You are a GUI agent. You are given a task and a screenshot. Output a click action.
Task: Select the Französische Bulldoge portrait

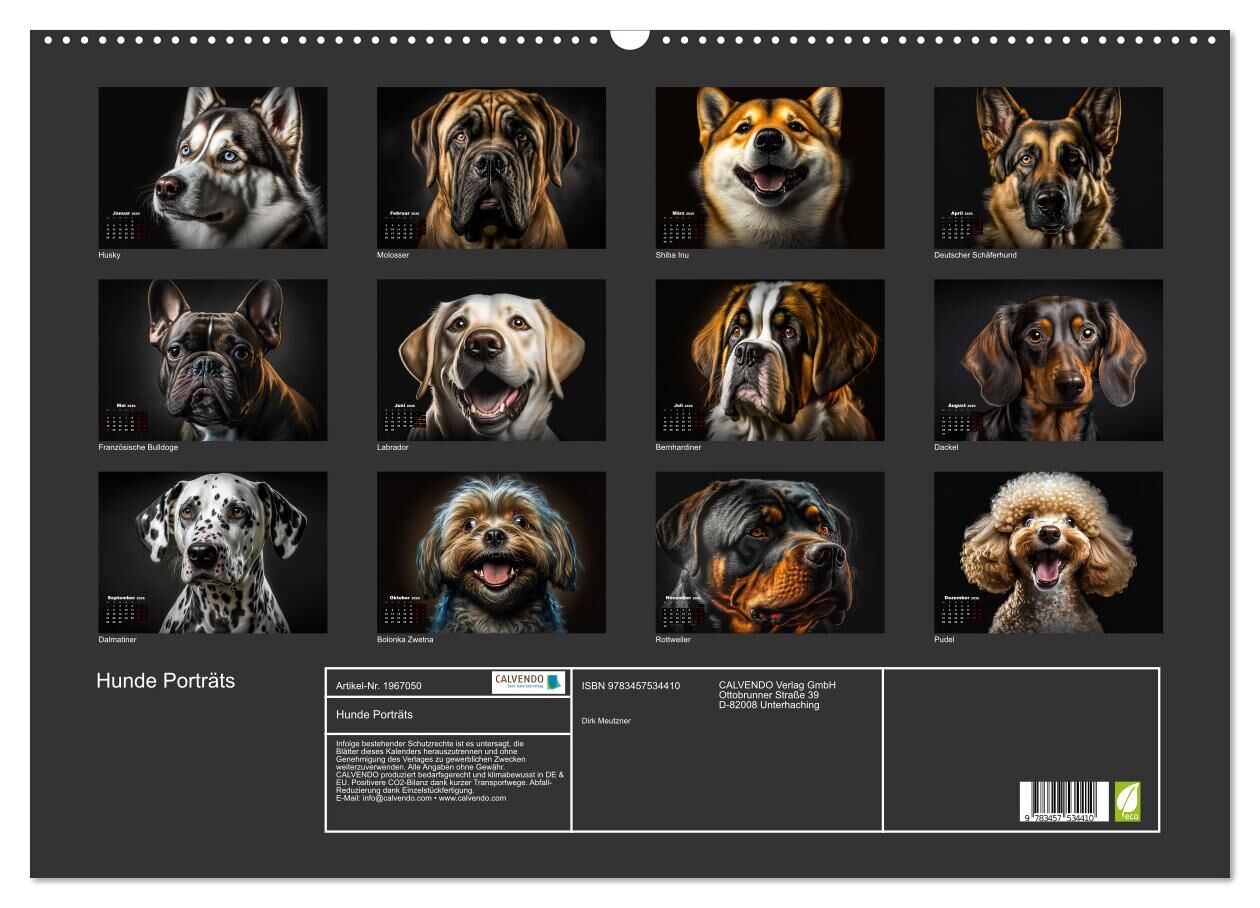212,359
